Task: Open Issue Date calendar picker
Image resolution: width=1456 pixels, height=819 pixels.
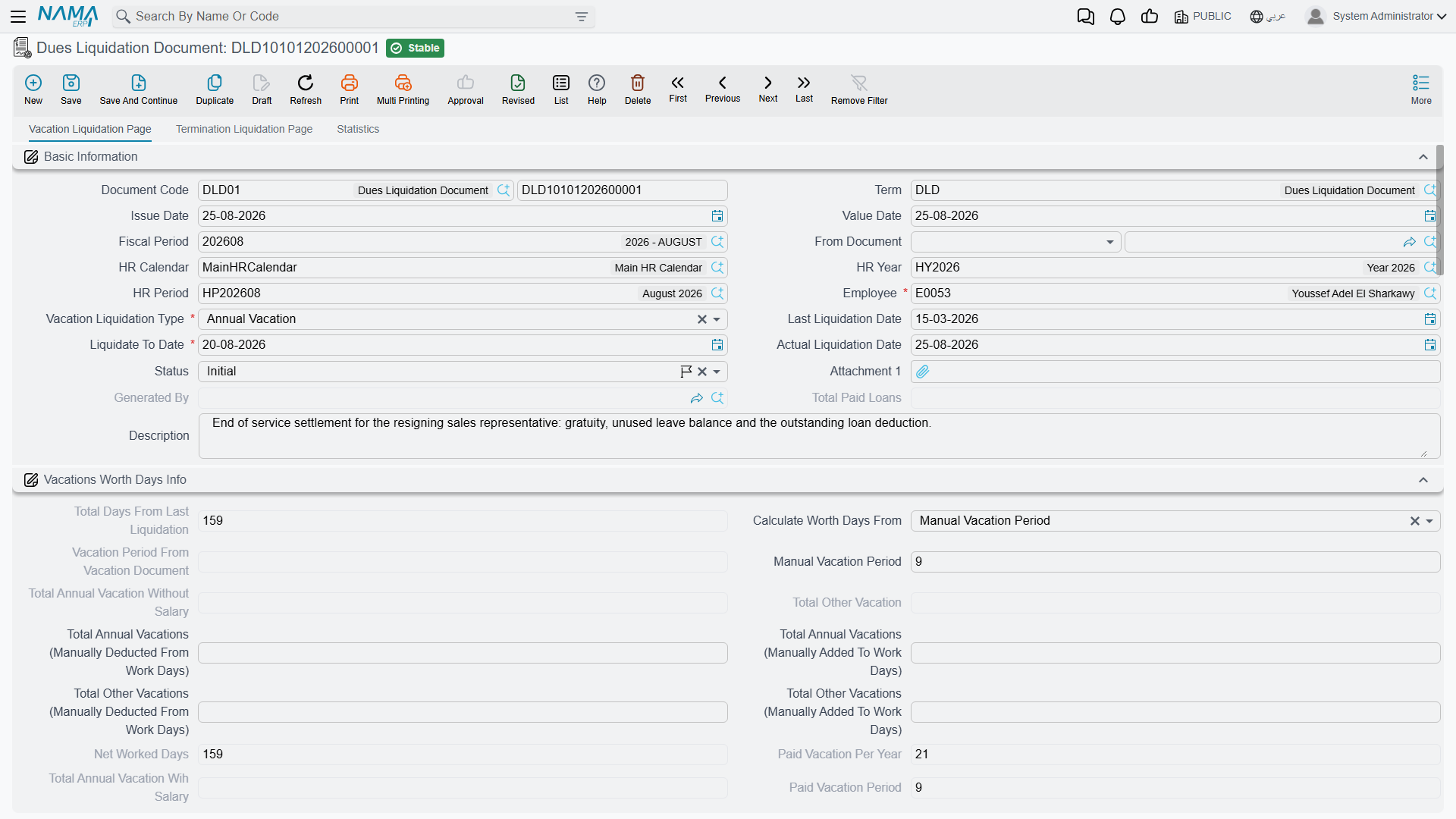Action: point(717,216)
